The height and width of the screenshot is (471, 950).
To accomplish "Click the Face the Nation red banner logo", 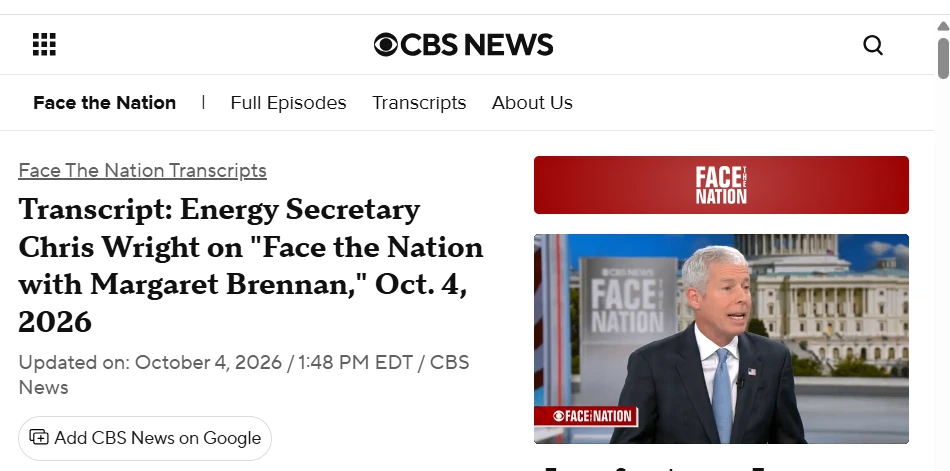I will click(x=721, y=185).
